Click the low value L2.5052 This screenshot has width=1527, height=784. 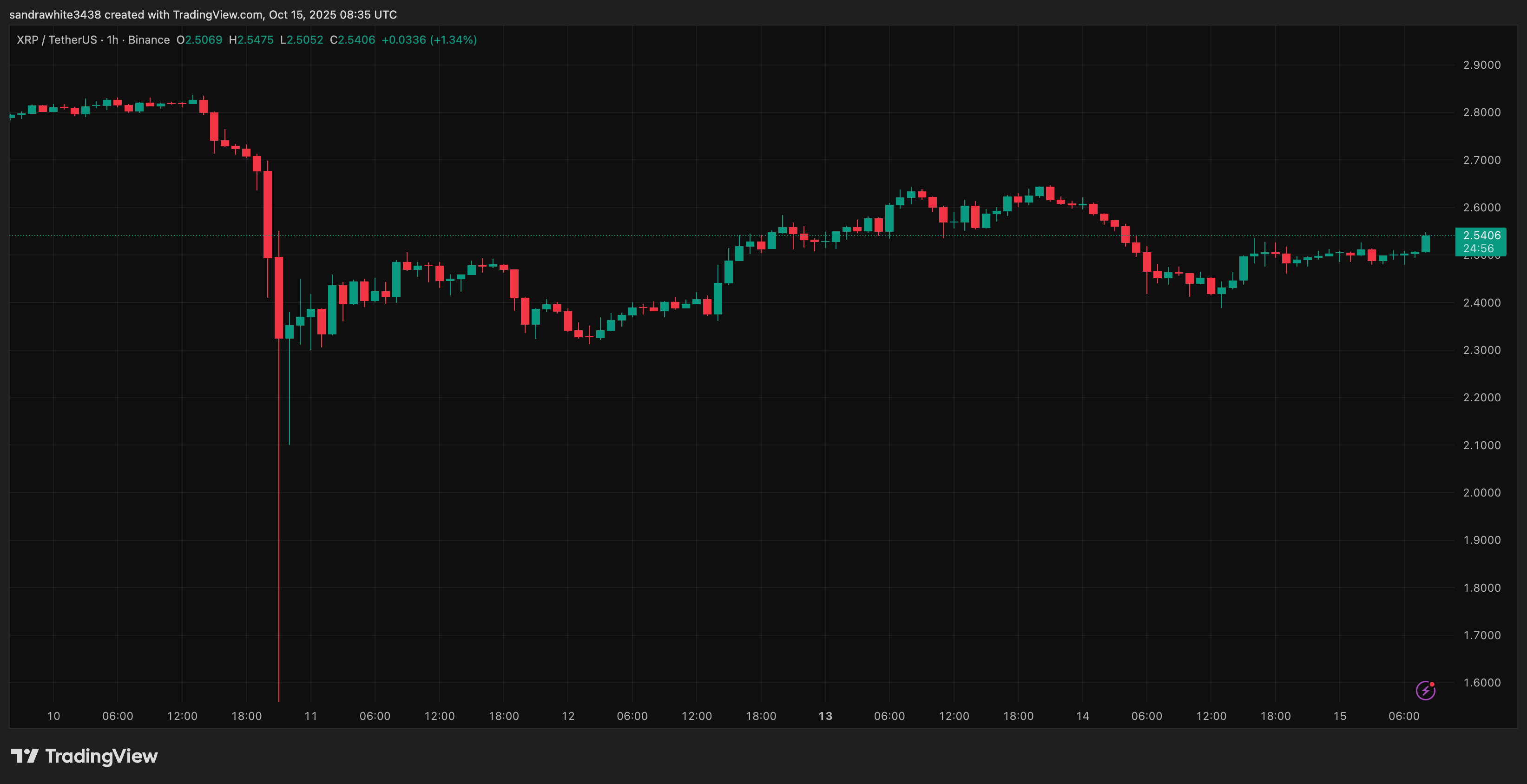click(x=302, y=39)
